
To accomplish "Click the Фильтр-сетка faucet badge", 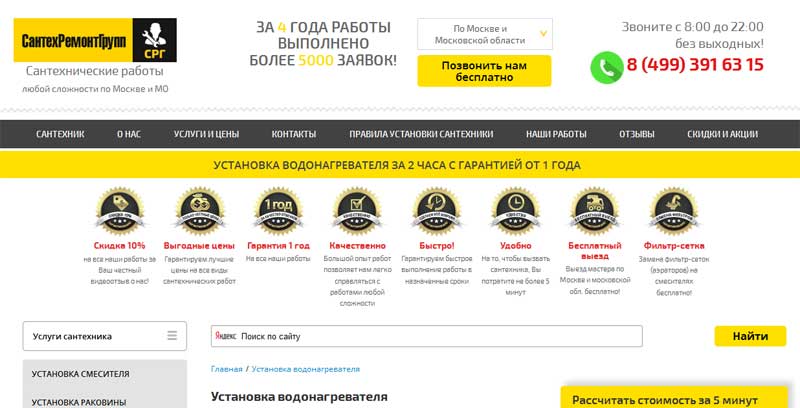I will tap(673, 211).
